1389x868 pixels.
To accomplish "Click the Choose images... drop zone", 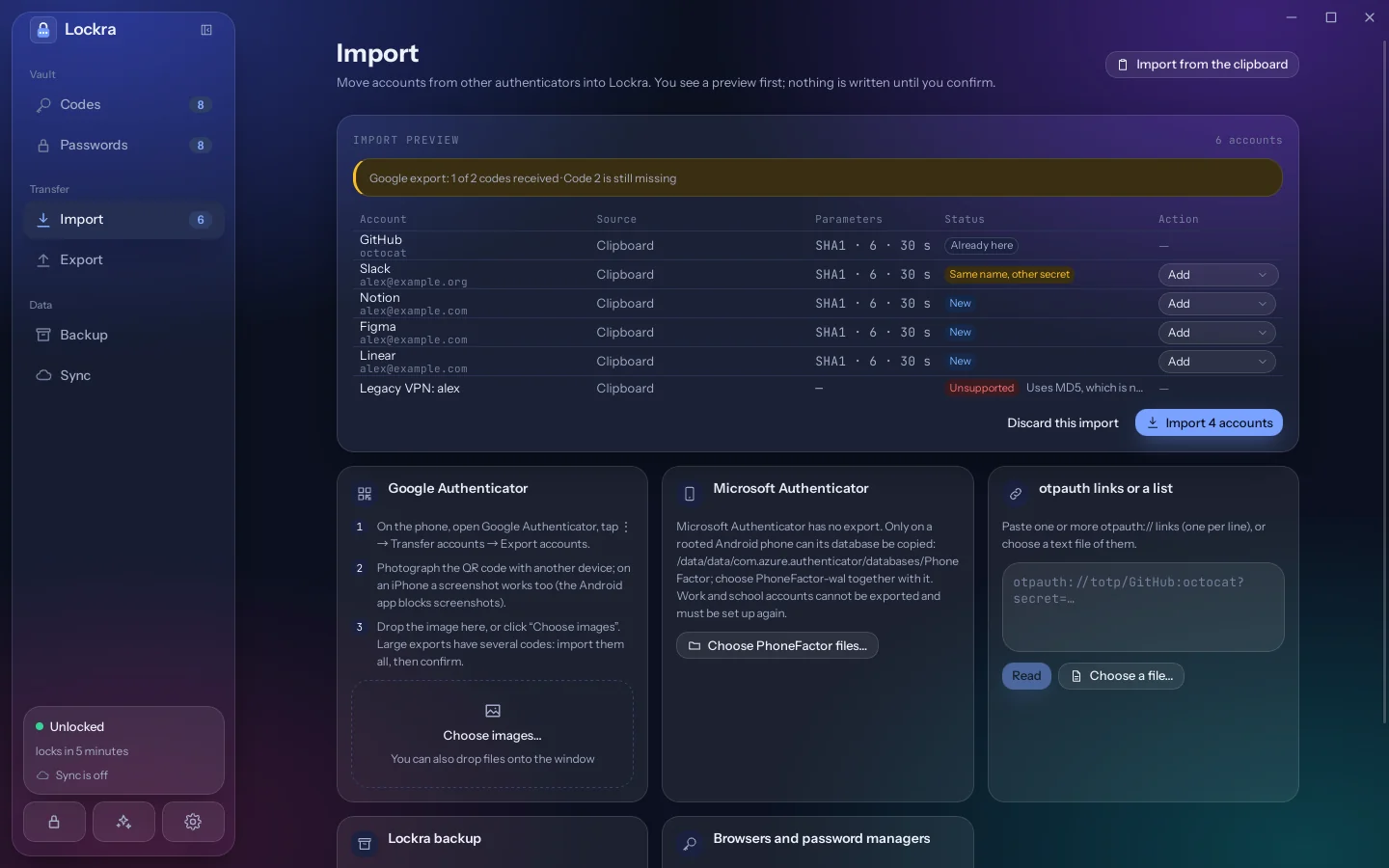I will tap(492, 735).
